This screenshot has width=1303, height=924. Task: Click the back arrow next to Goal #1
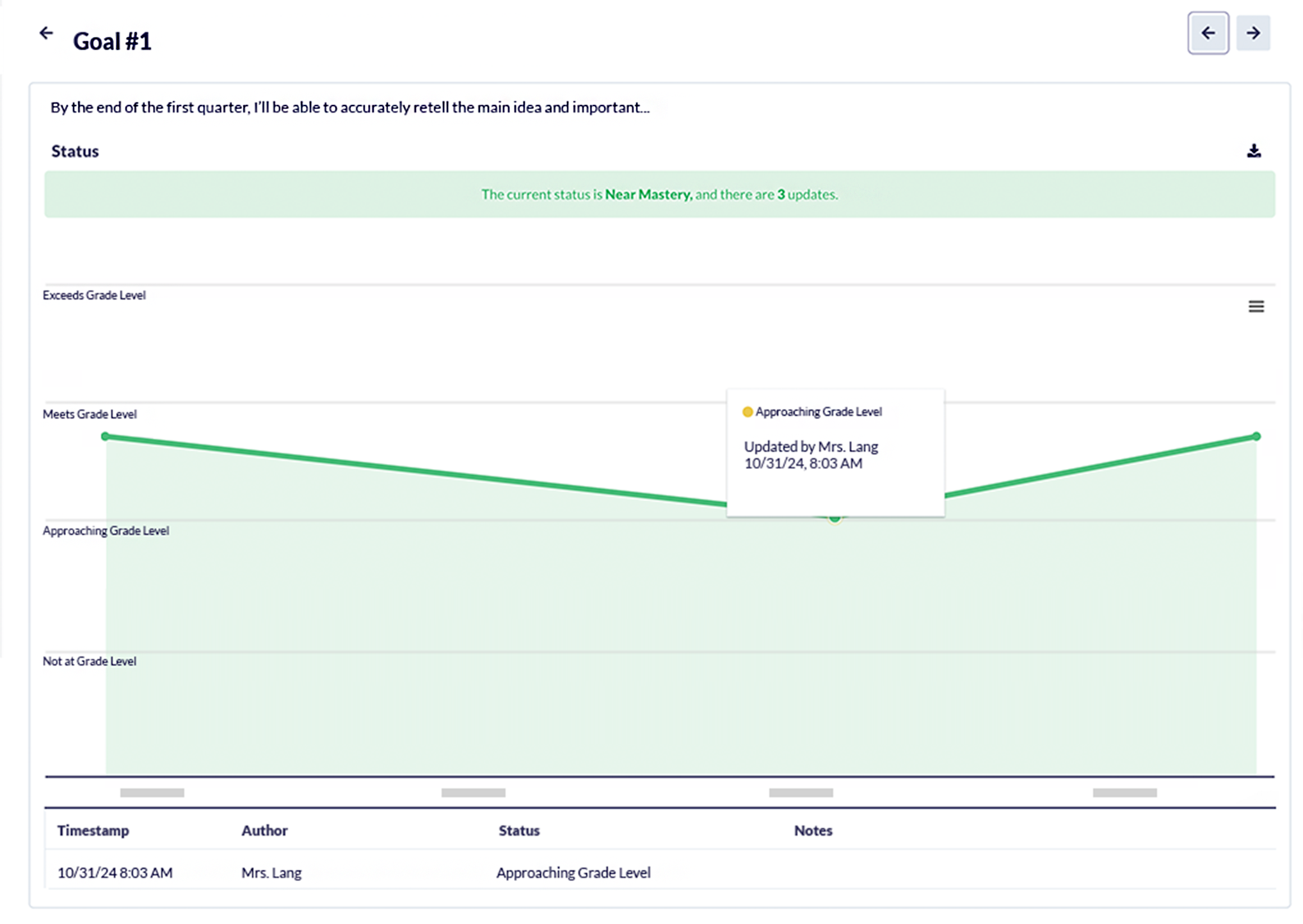(x=47, y=32)
